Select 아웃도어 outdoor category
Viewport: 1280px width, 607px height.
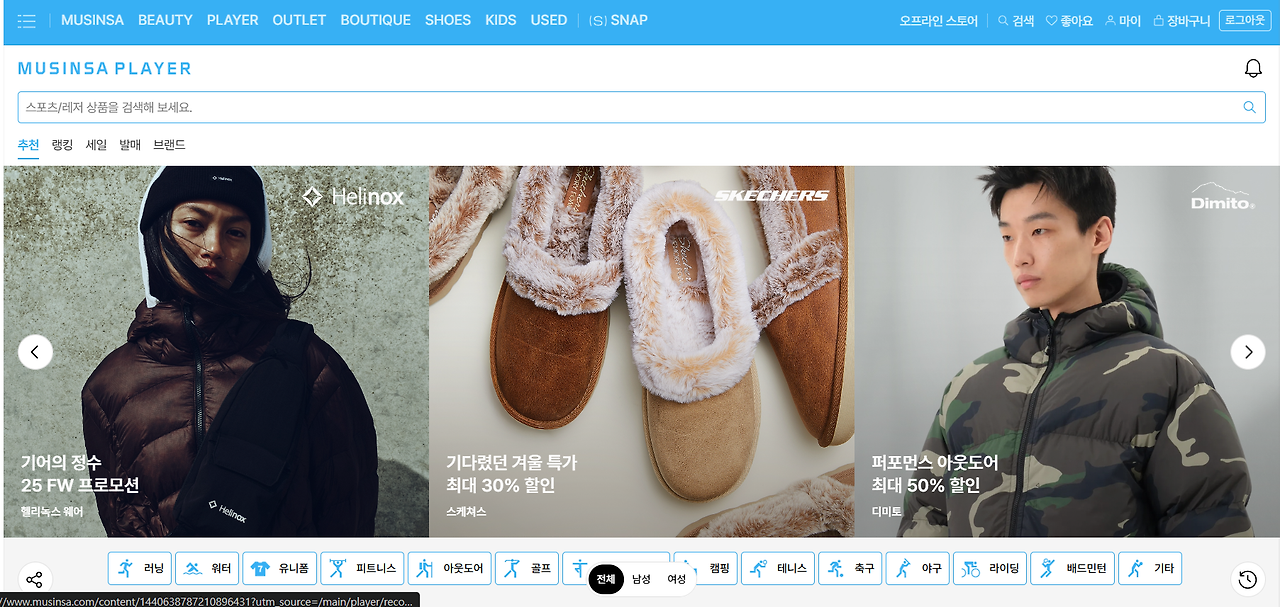pos(449,568)
